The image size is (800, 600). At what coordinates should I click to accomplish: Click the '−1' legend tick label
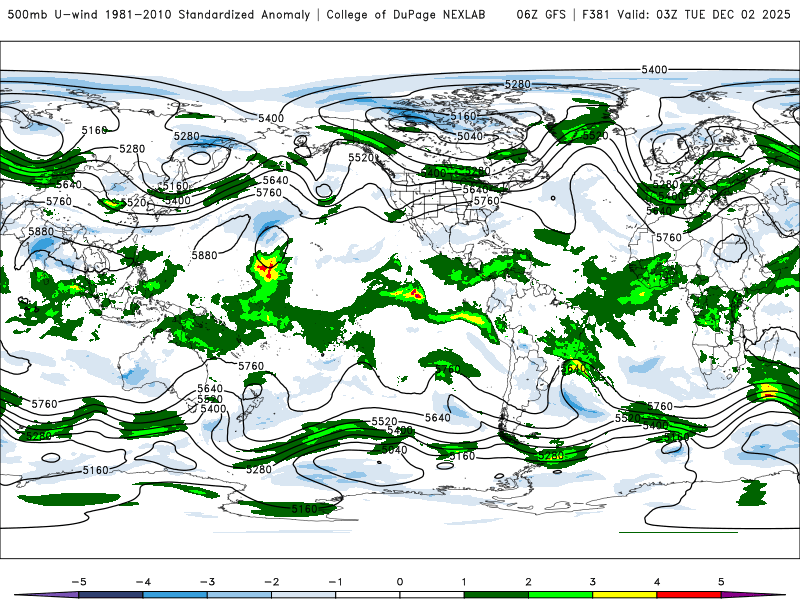(x=335, y=582)
